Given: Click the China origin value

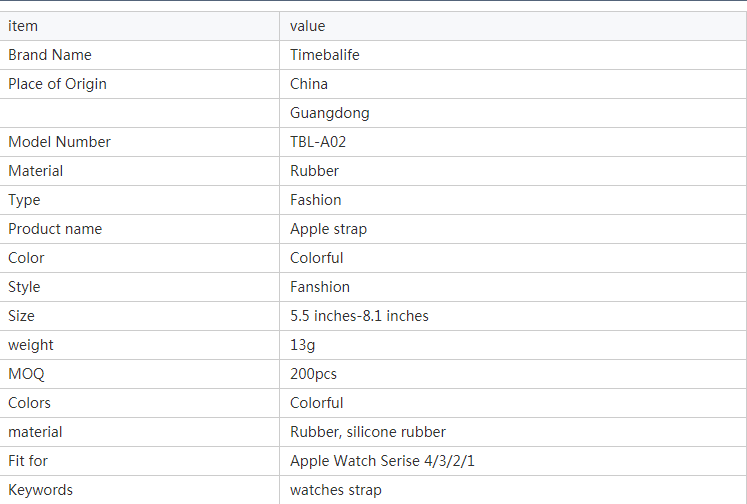Looking at the screenshot, I should pos(309,84).
